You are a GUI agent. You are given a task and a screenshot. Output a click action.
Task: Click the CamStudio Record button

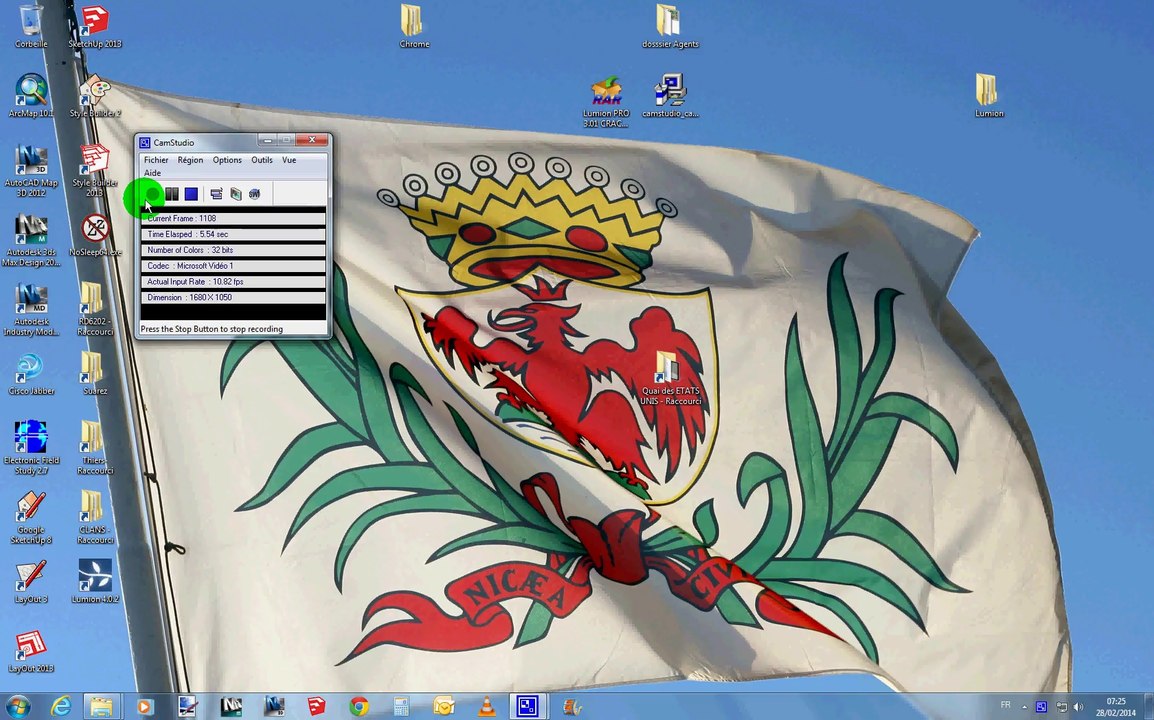coord(152,194)
